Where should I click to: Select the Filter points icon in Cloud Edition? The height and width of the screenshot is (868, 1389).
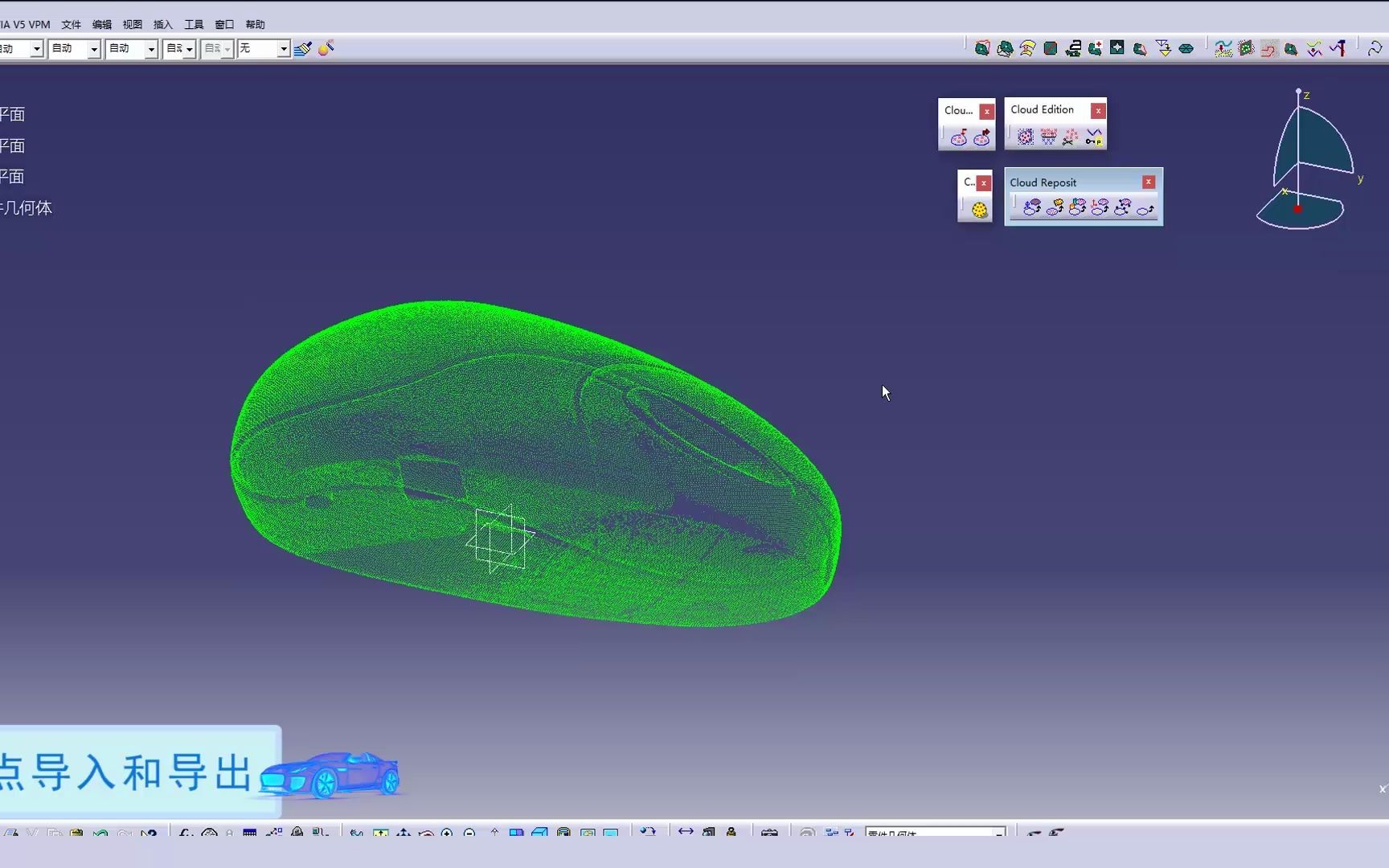(x=1048, y=137)
